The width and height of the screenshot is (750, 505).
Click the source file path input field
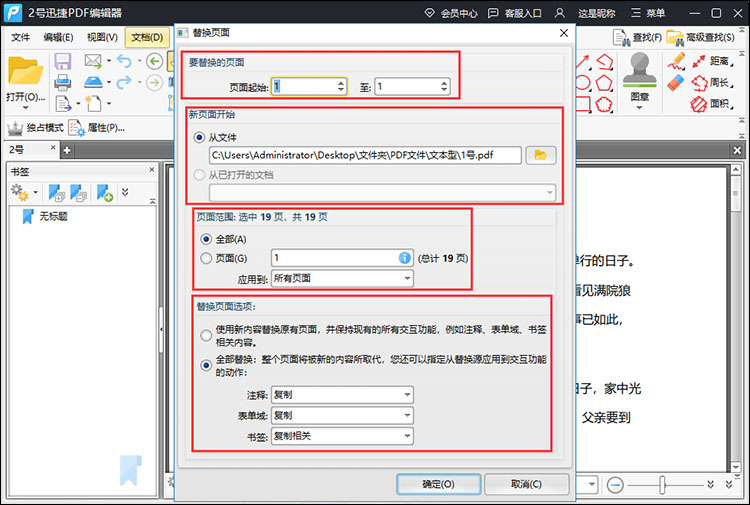point(365,155)
